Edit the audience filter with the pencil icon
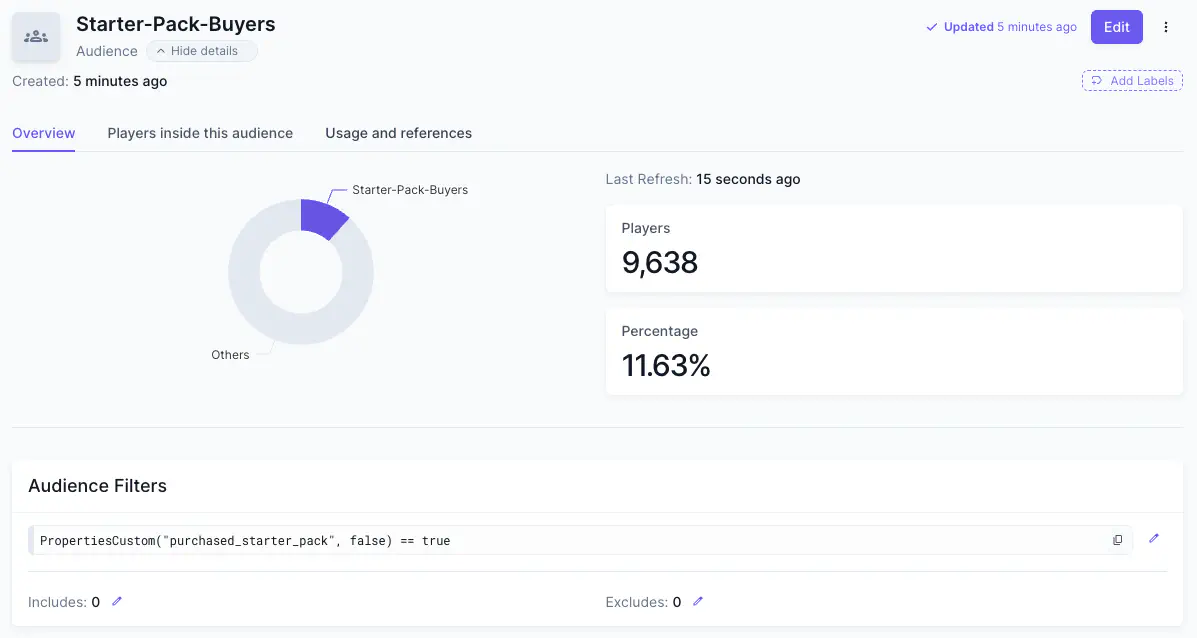 click(1153, 539)
